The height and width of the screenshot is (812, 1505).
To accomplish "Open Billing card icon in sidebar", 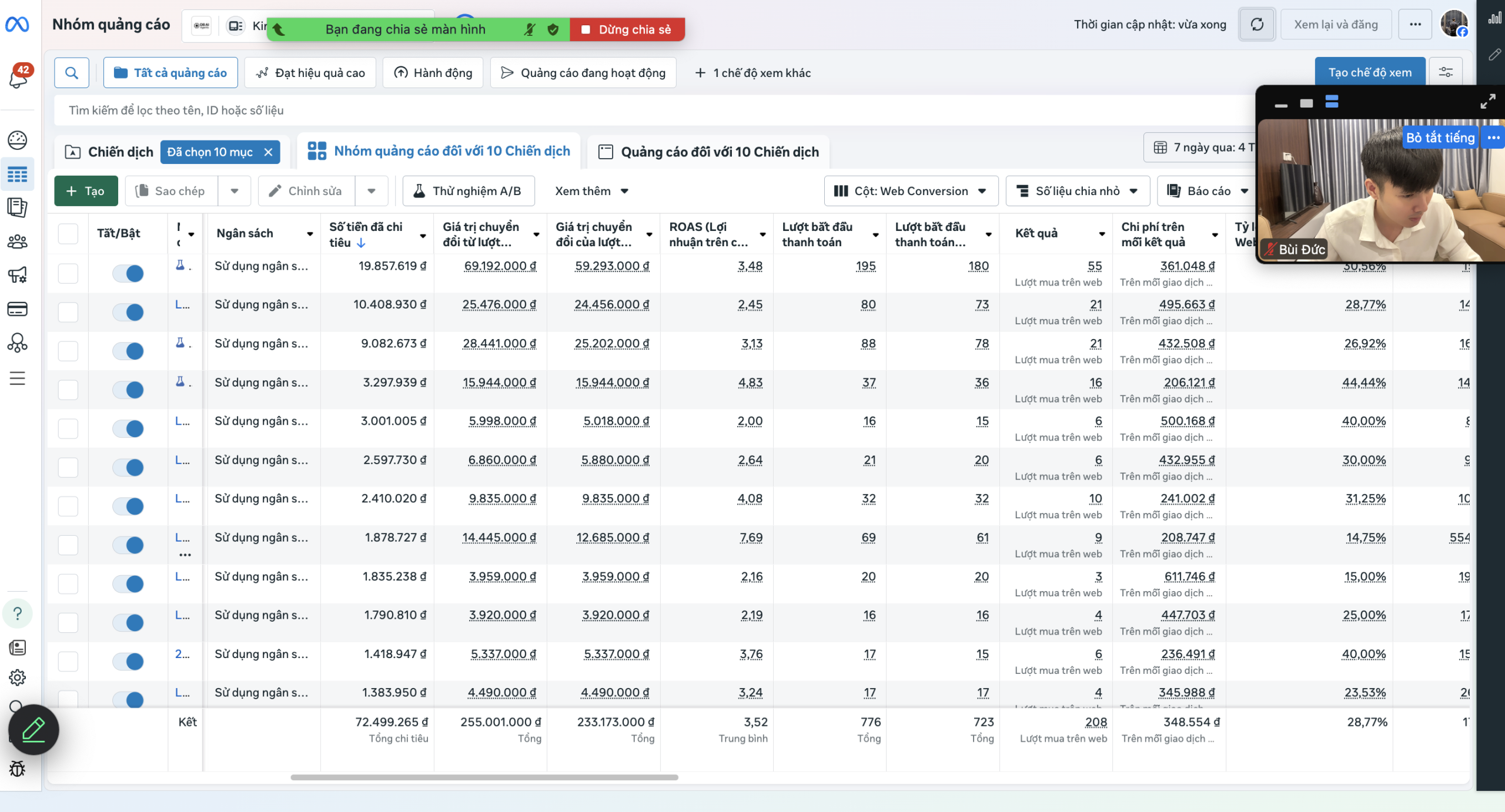I will 18,309.
